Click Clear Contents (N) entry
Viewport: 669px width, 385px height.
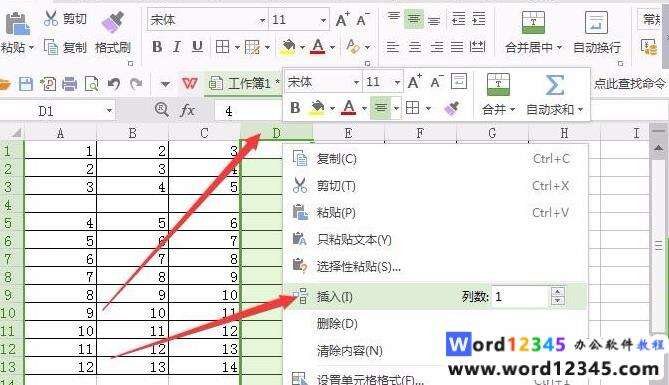point(349,351)
